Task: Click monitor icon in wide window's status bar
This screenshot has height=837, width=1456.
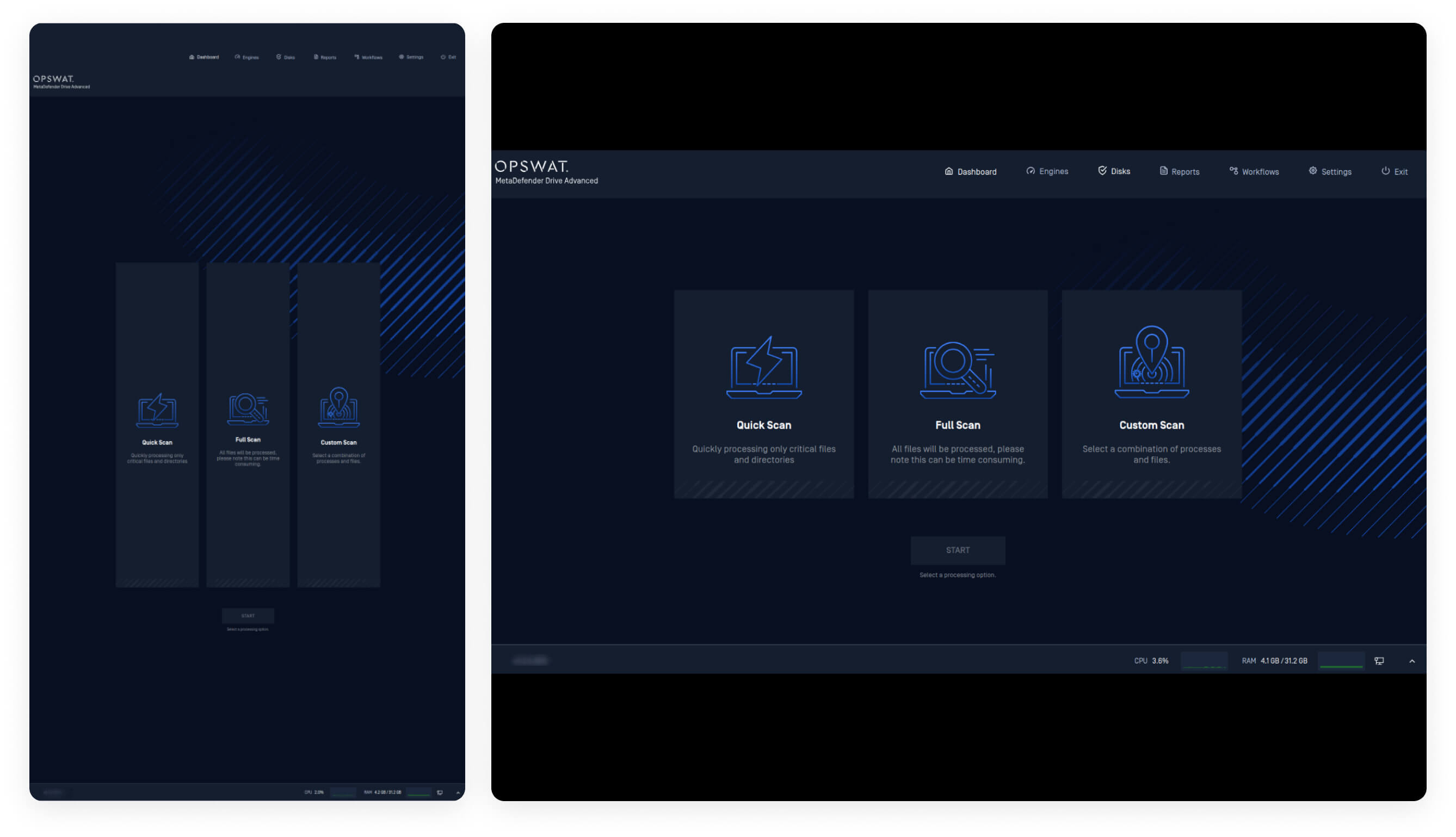Action: [x=1379, y=661]
